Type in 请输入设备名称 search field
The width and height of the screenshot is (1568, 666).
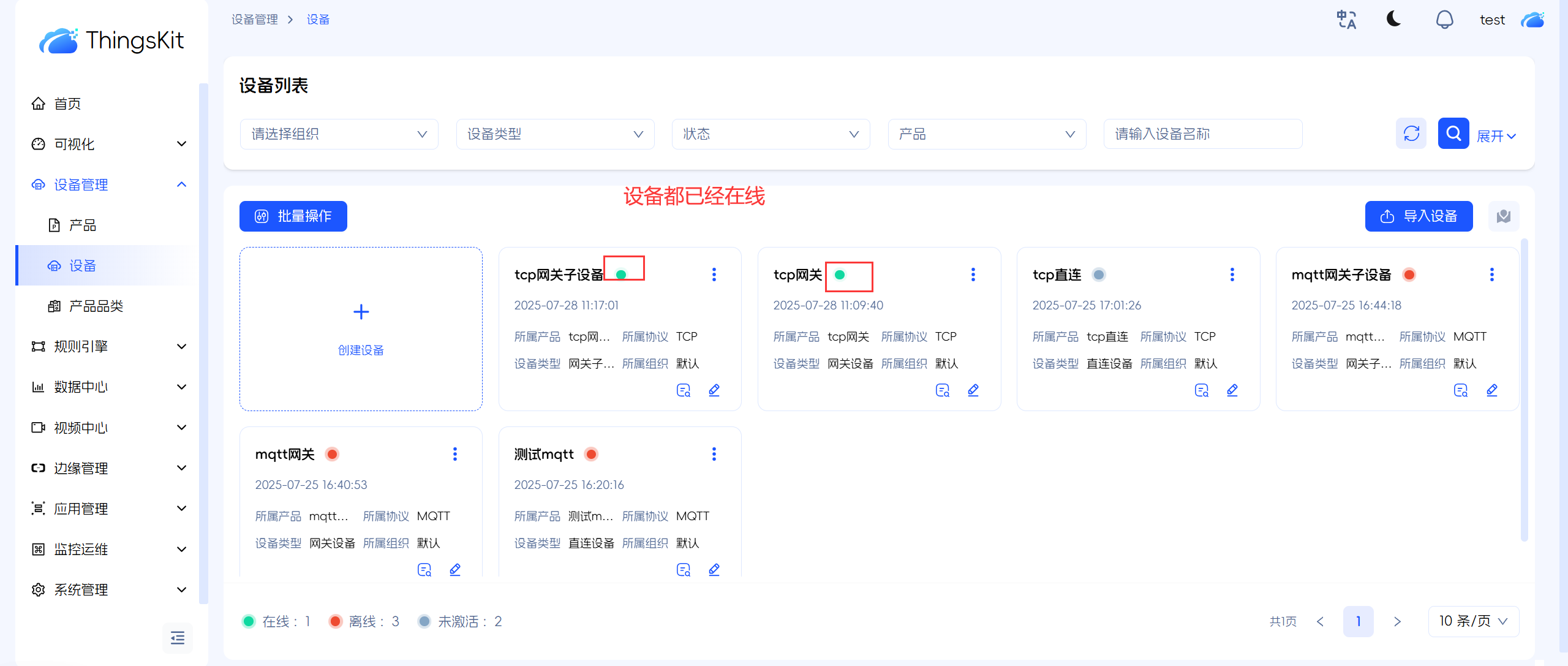[x=1202, y=134]
